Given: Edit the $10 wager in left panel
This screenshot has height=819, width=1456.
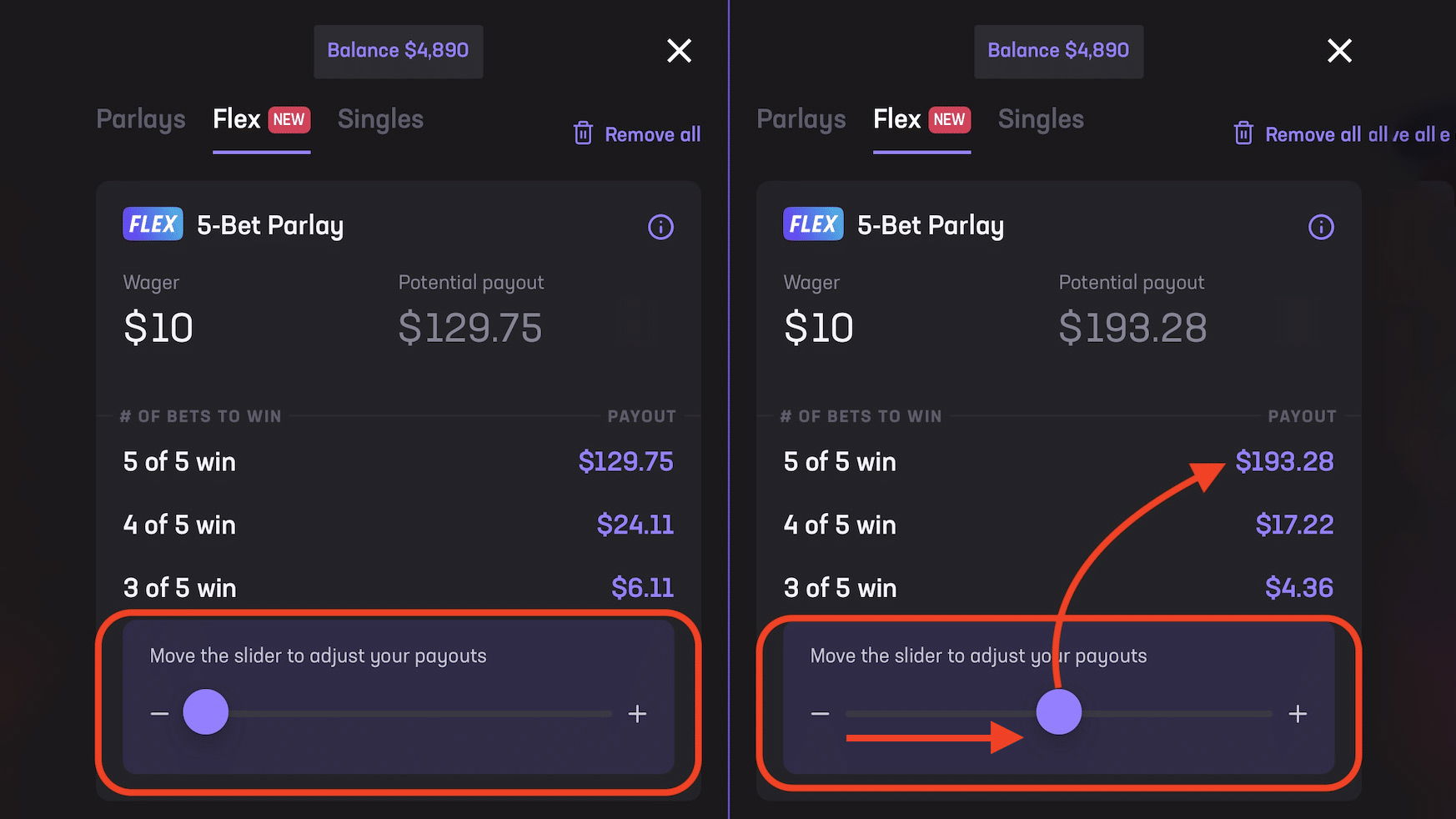Looking at the screenshot, I should click(x=158, y=327).
